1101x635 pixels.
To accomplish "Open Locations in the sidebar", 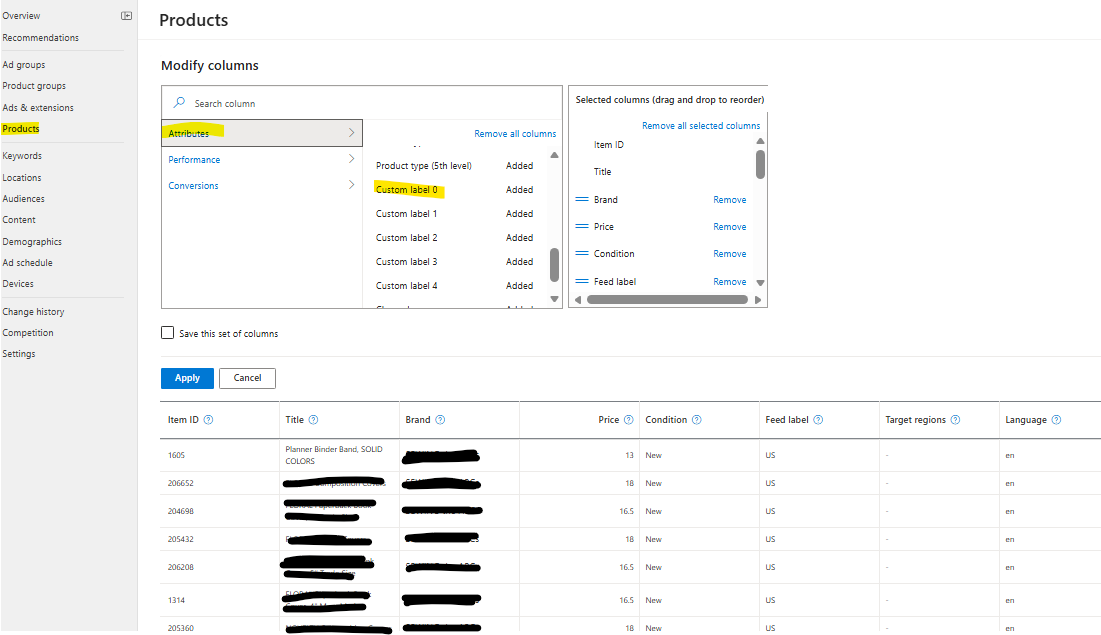I will pos(22,178).
